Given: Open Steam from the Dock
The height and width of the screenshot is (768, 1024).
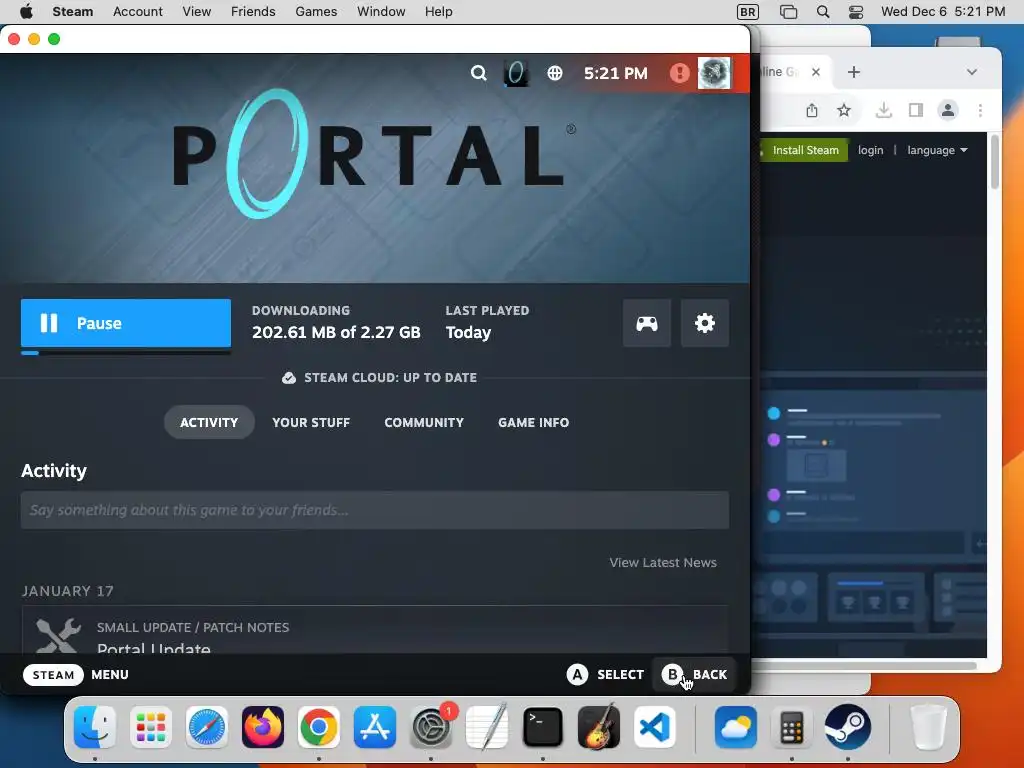Looking at the screenshot, I should click(x=848, y=726).
